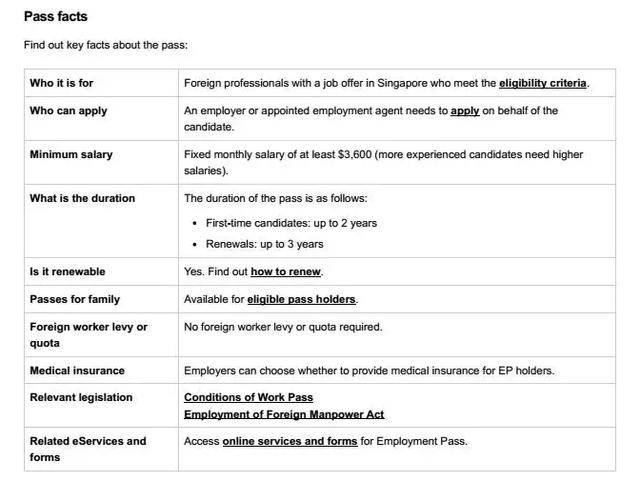Viewport: 640px width, 481px height.
Task: Click the 'Medical insurance' row label
Action: [77, 371]
